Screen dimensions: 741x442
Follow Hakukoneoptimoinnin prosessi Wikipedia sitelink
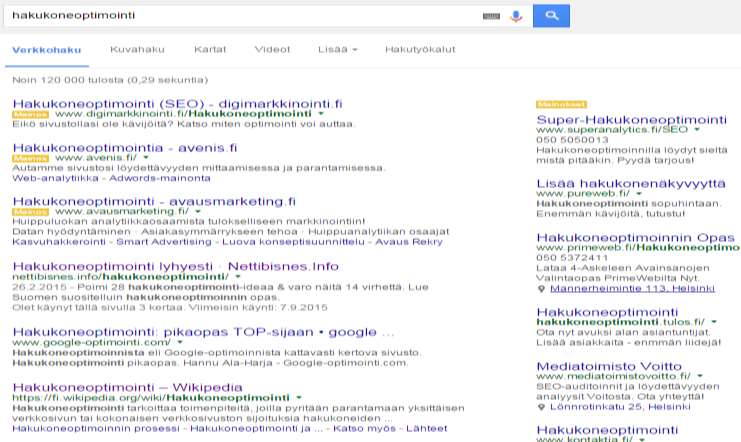96,428
